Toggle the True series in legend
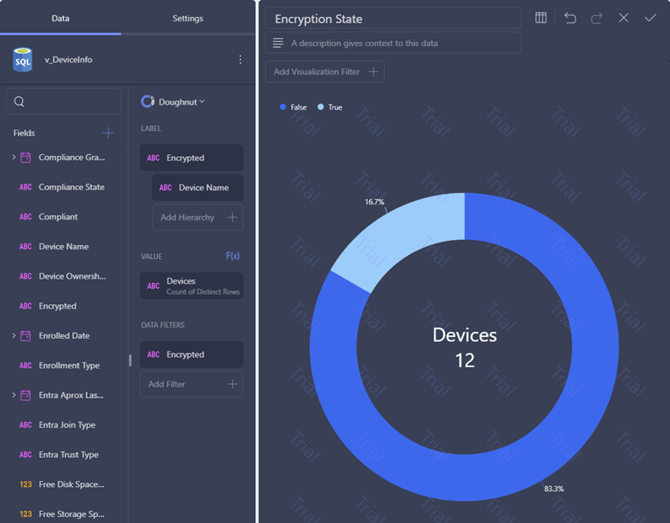The image size is (670, 523). 329,107
